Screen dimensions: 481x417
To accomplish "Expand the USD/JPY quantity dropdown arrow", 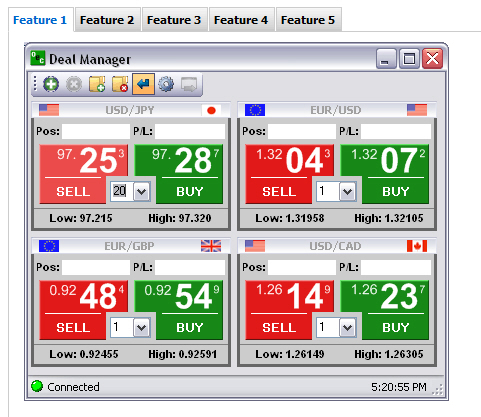I will point(142,191).
